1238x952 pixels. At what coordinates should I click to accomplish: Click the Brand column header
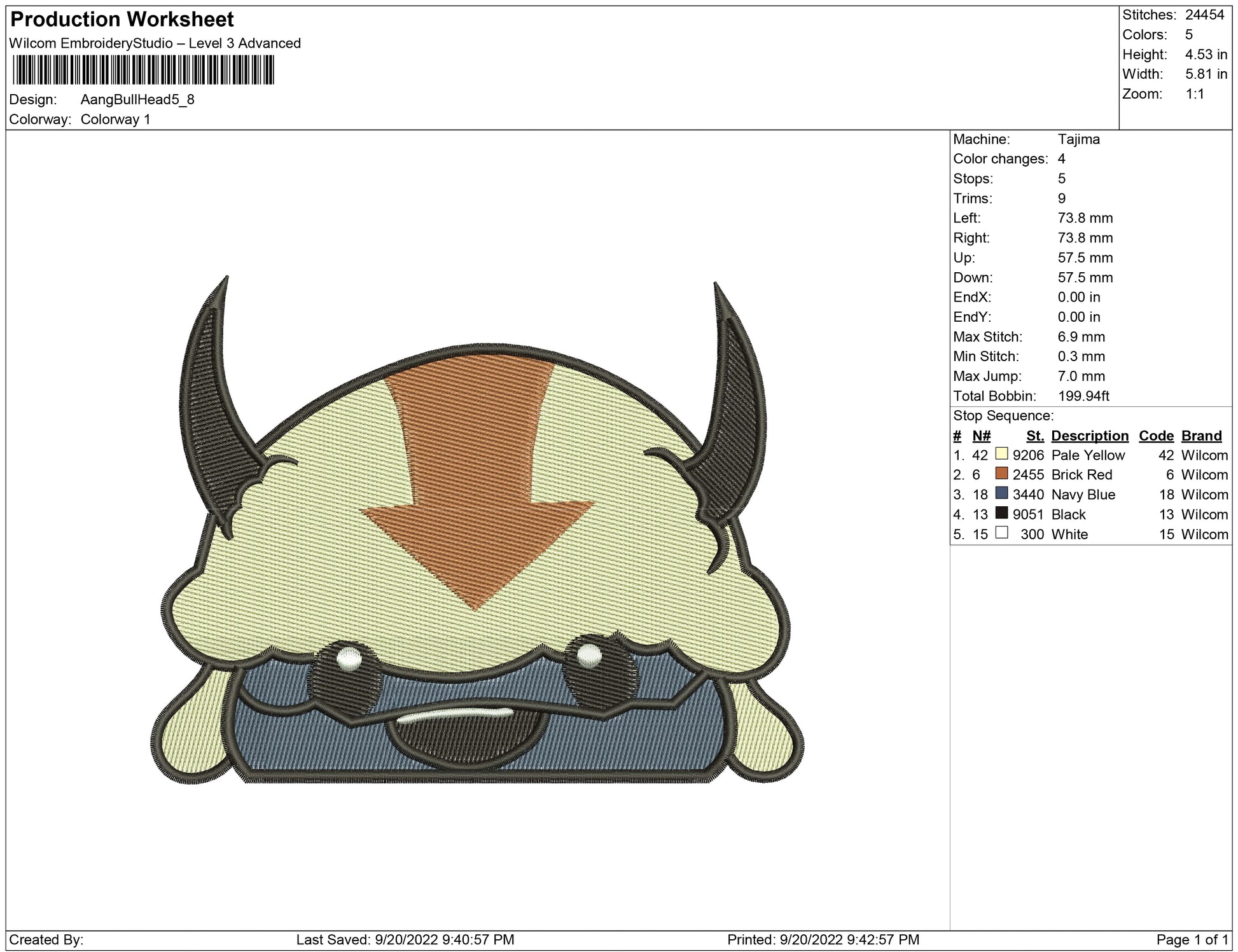pos(1201,436)
